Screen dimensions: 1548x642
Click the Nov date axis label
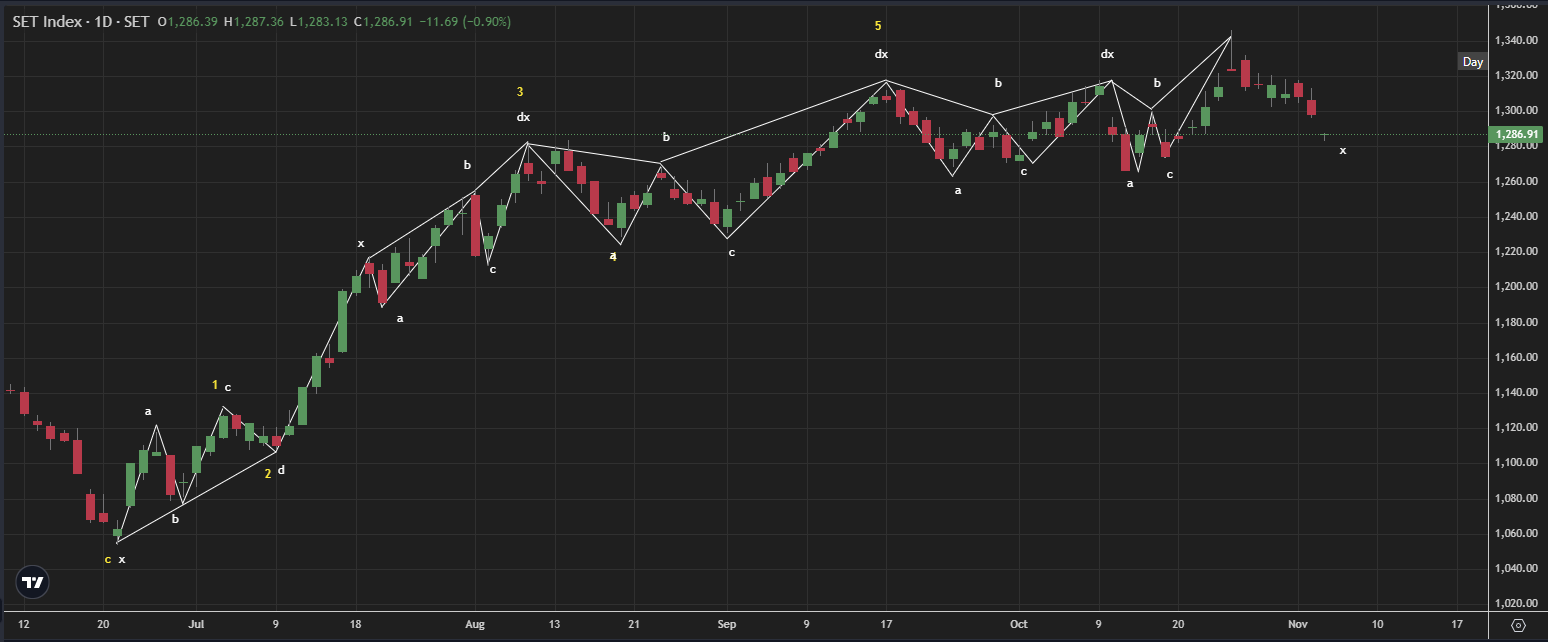click(1297, 624)
